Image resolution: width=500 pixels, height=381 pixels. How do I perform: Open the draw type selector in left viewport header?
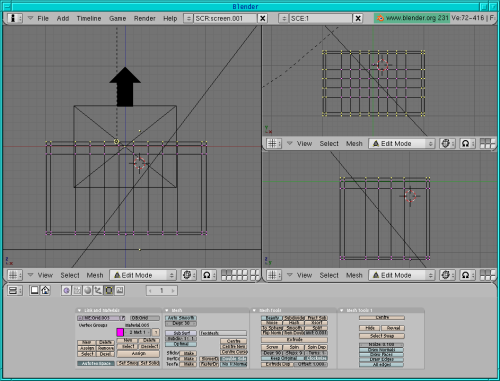click(x=189, y=275)
